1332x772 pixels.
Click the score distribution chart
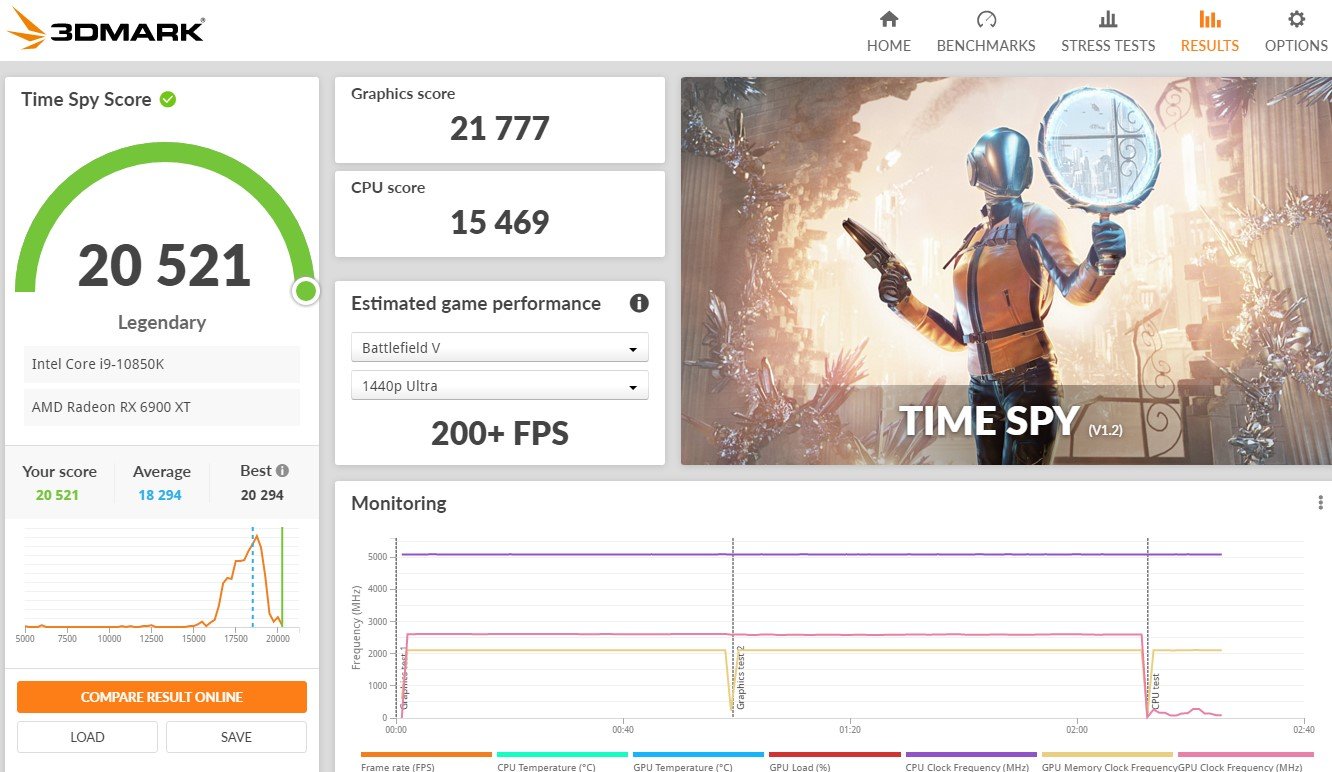(x=162, y=585)
